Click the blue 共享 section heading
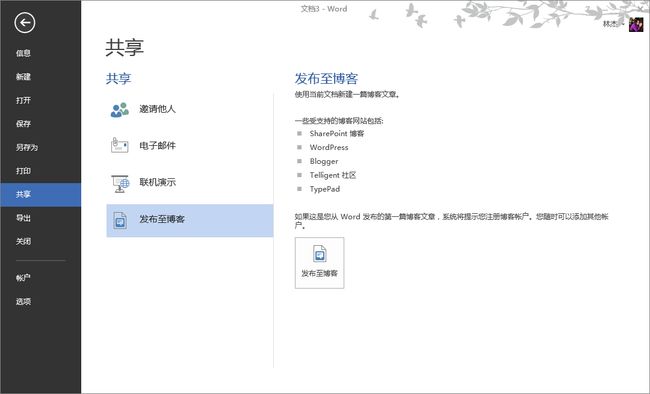Image resolution: width=650 pixels, height=394 pixels. (x=119, y=78)
